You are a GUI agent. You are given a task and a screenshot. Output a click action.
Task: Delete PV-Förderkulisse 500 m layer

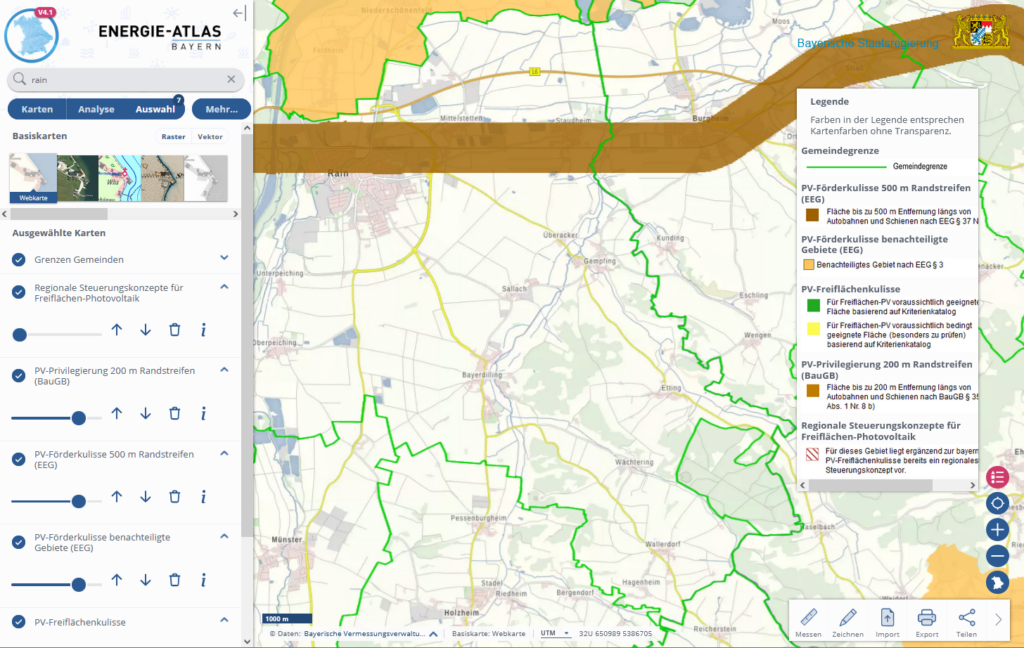click(174, 497)
